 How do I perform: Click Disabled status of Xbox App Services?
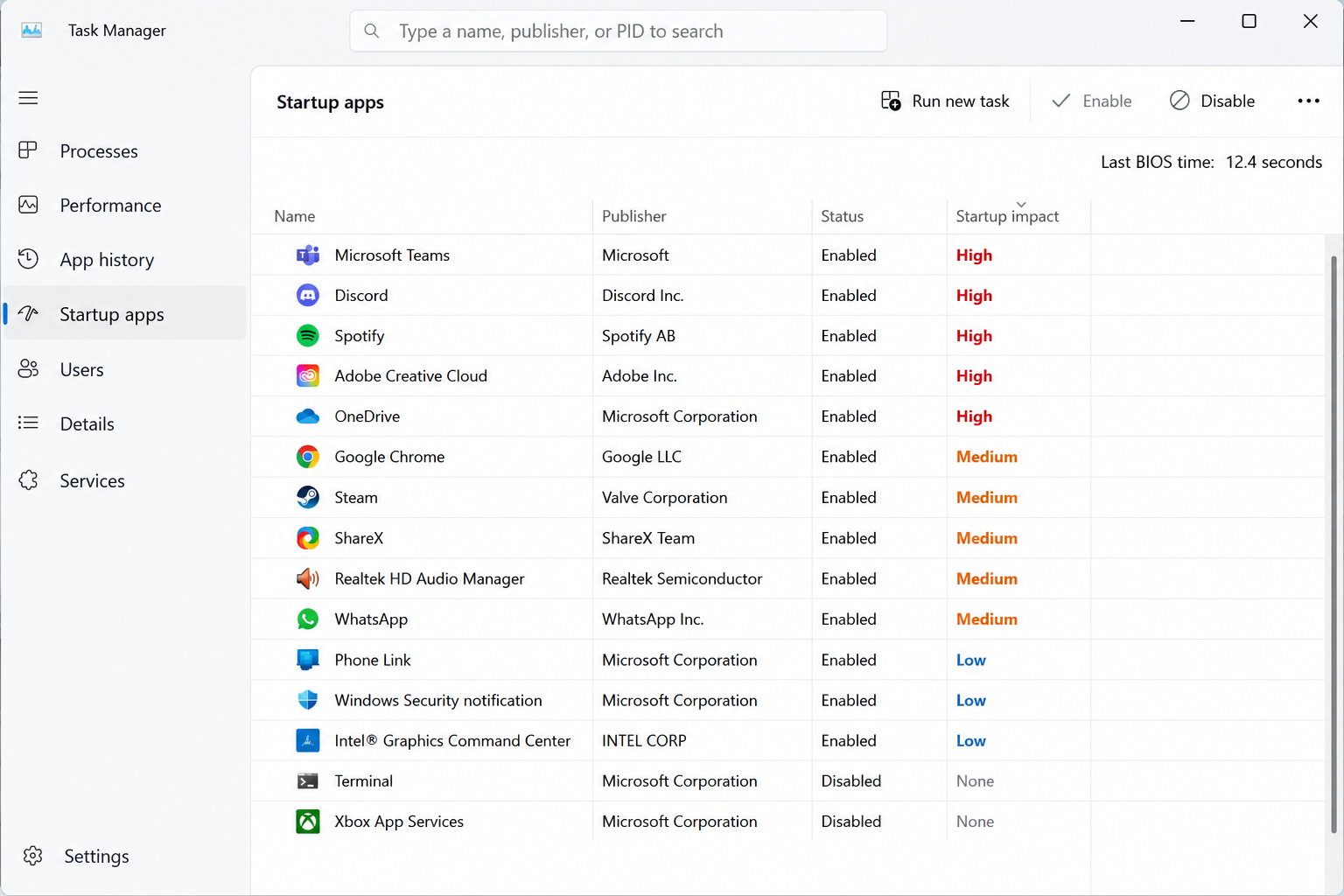pos(850,822)
